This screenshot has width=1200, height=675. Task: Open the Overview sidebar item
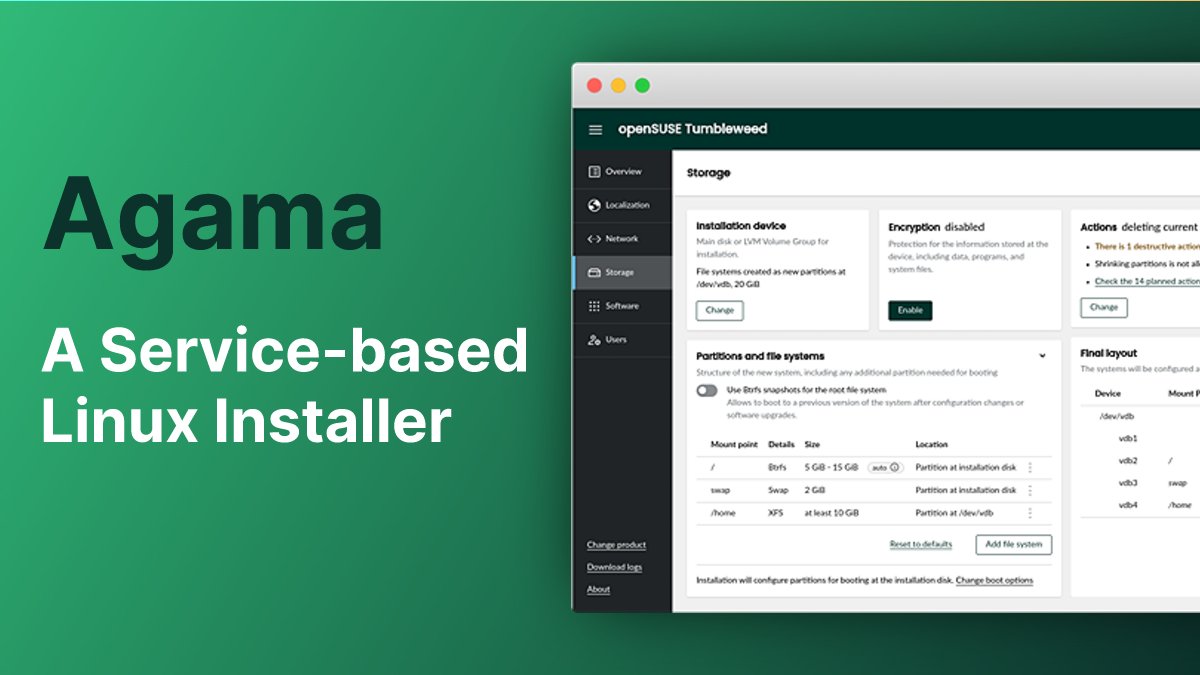(x=620, y=171)
